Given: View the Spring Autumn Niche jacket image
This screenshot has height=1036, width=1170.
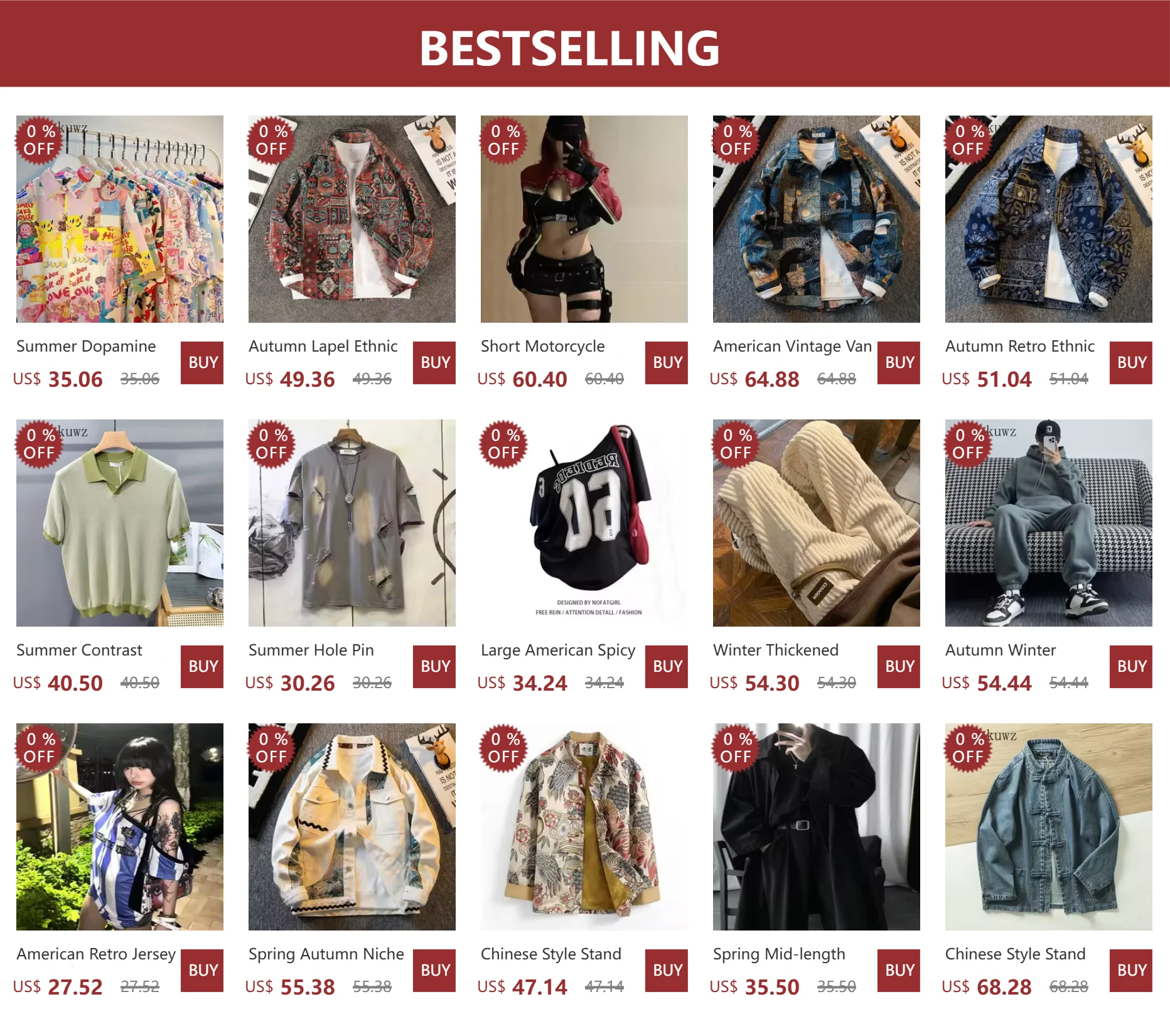Looking at the screenshot, I should click(x=352, y=827).
